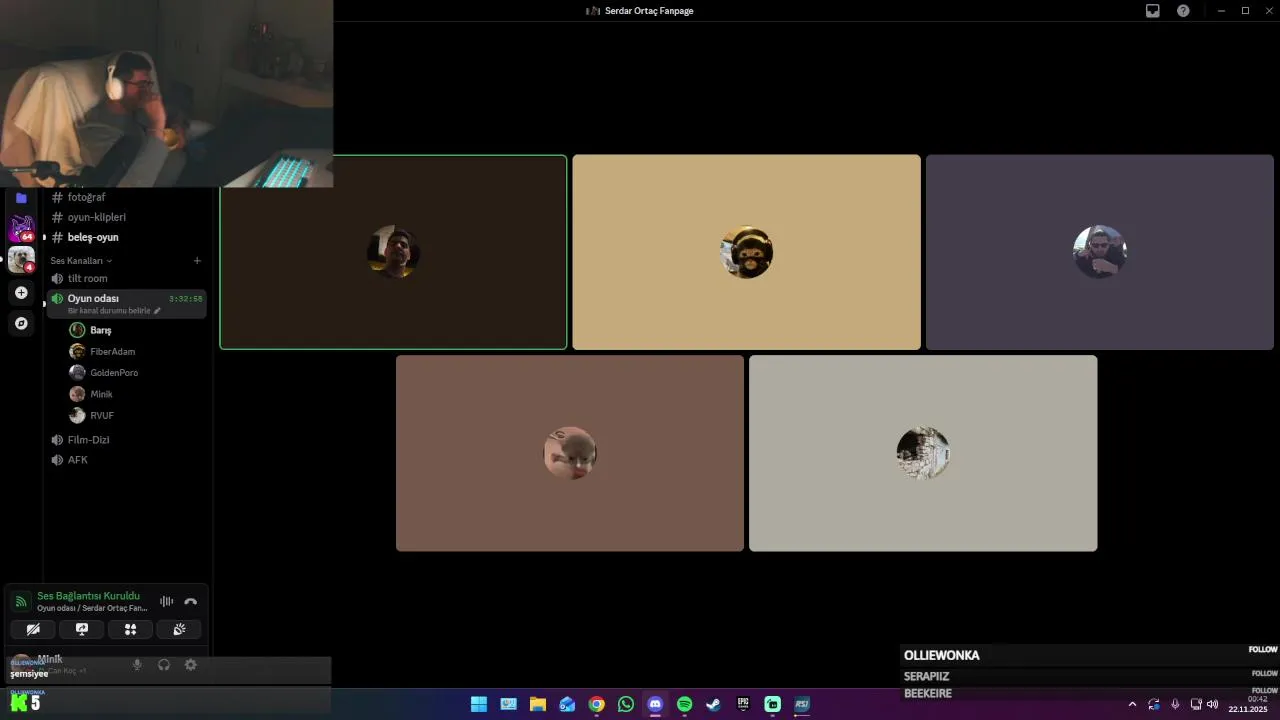
Task: Open the Windows File Explorer folder in the taskbar
Action: 538,704
